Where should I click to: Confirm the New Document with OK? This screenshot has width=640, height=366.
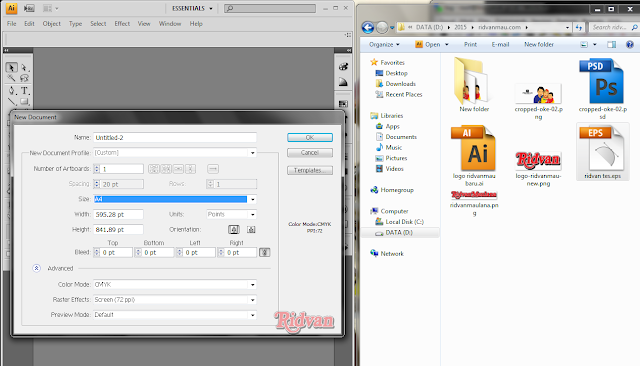click(x=310, y=138)
